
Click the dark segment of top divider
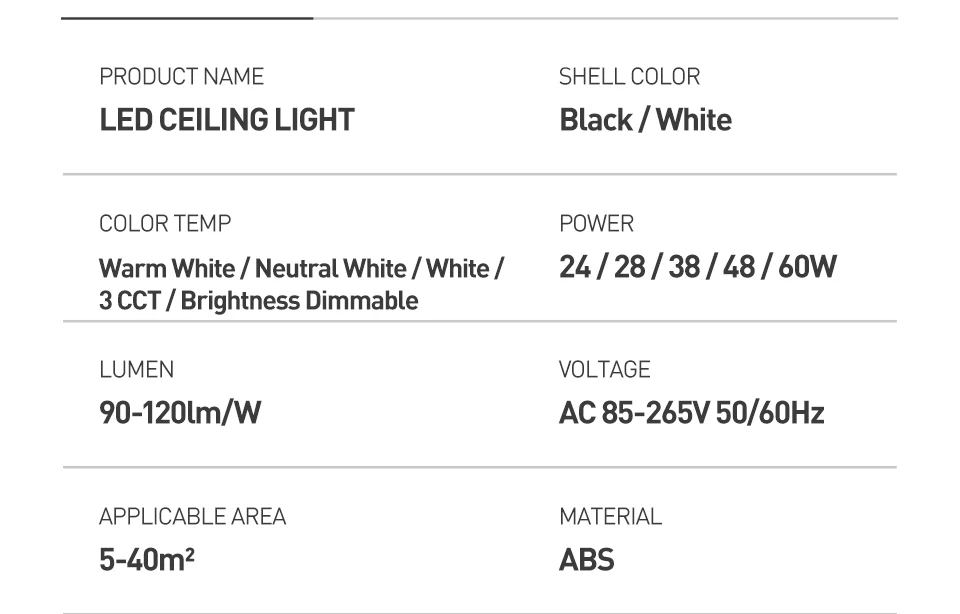187,18
